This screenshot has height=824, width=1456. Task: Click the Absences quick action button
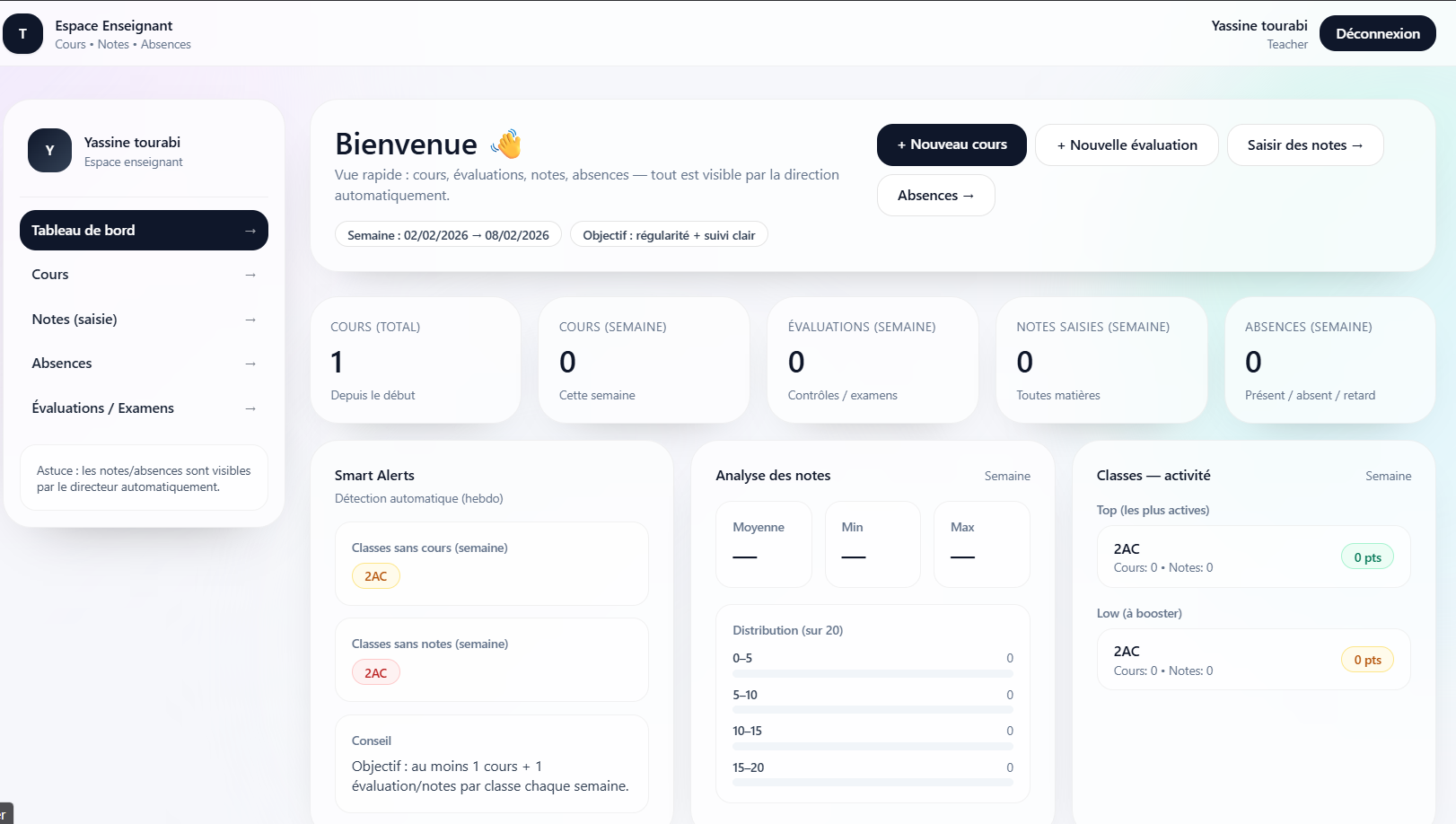pyautogui.click(x=935, y=195)
